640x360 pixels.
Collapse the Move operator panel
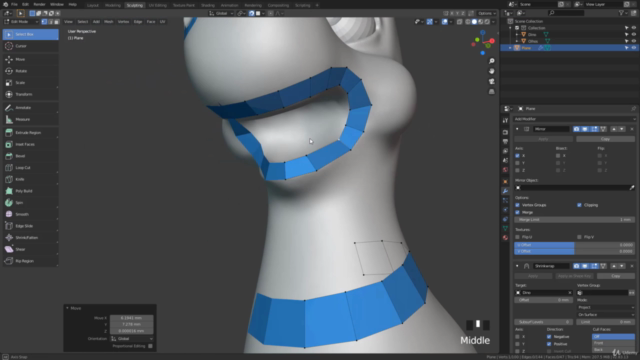pyautogui.click(x=67, y=308)
